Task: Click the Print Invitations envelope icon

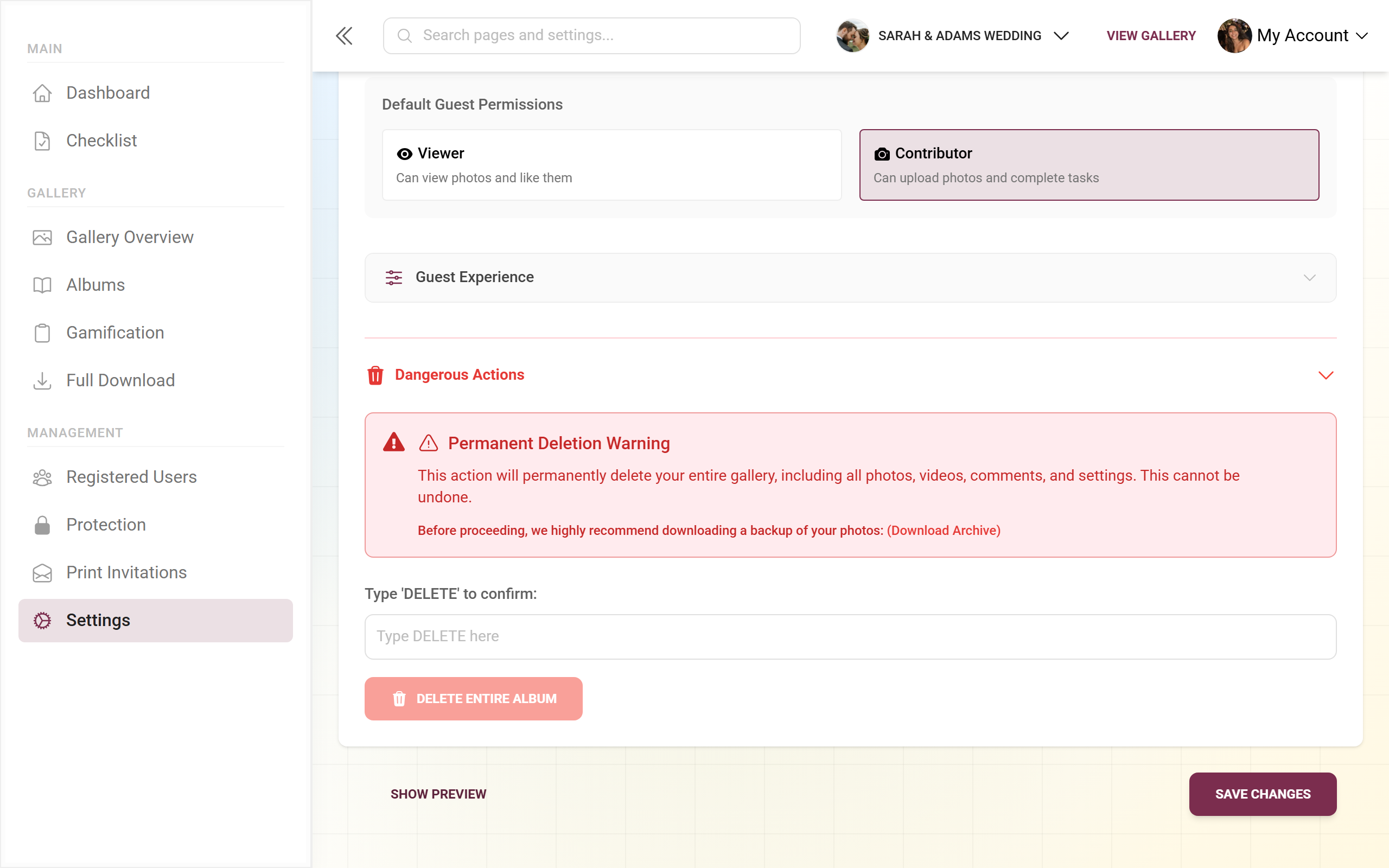Action: click(x=42, y=572)
